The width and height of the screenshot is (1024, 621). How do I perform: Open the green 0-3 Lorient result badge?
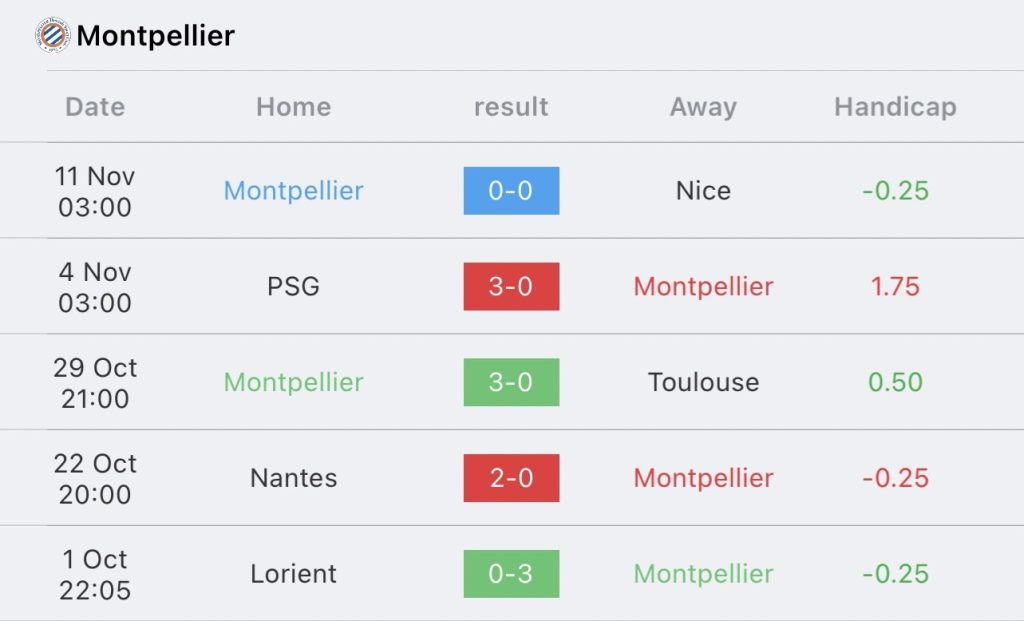pos(511,573)
